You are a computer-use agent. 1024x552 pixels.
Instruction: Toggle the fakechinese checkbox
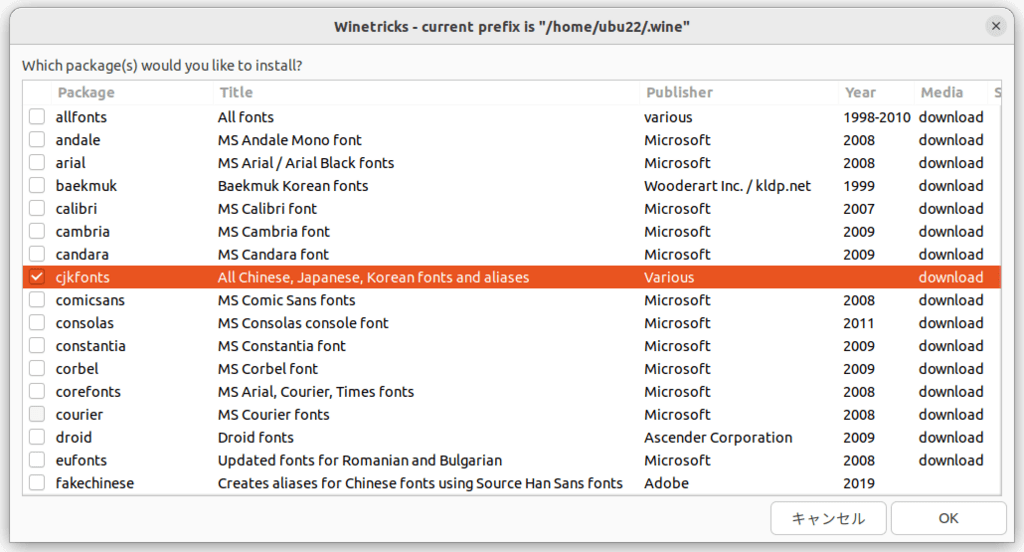point(37,483)
